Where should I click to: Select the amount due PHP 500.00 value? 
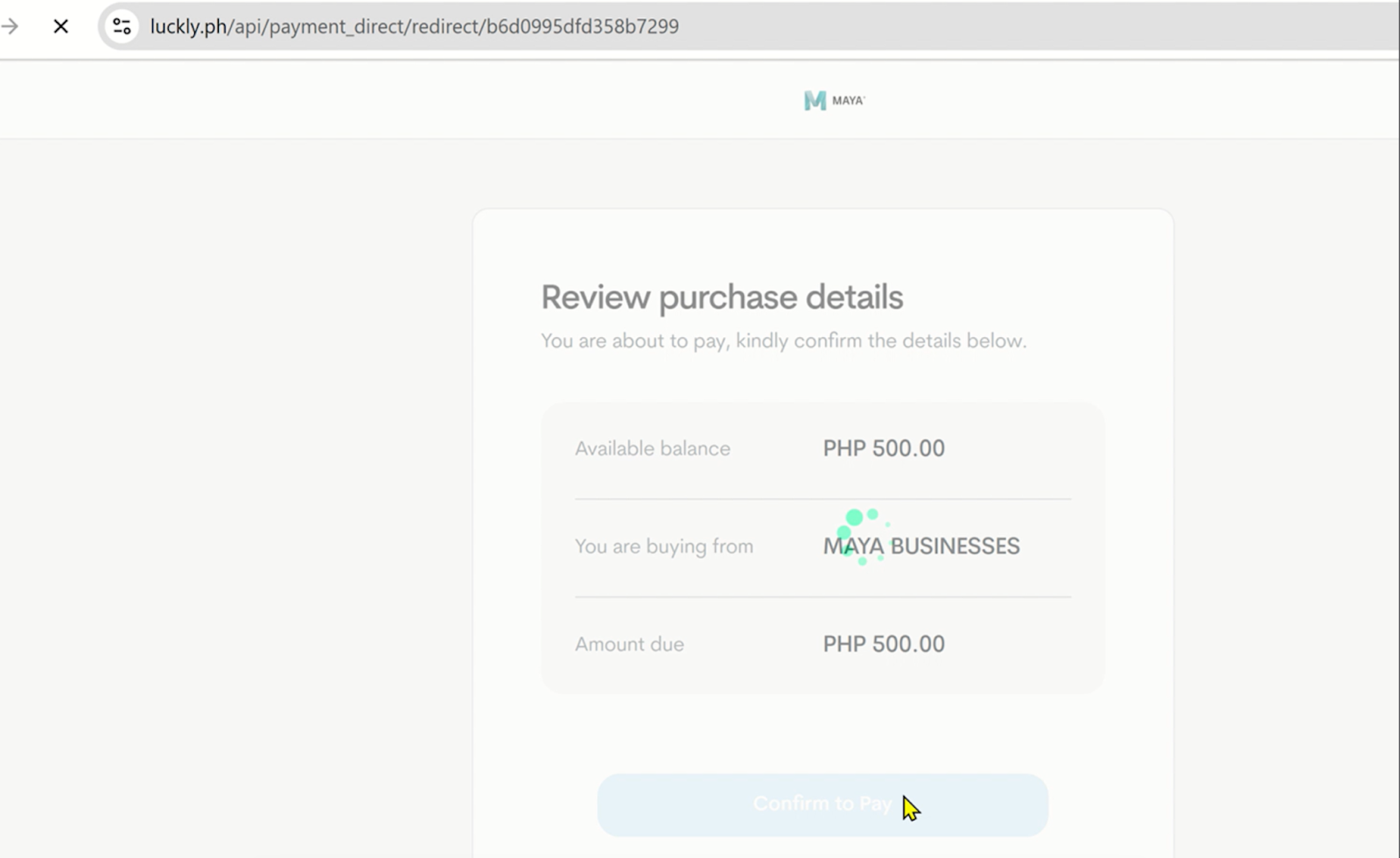pos(883,644)
